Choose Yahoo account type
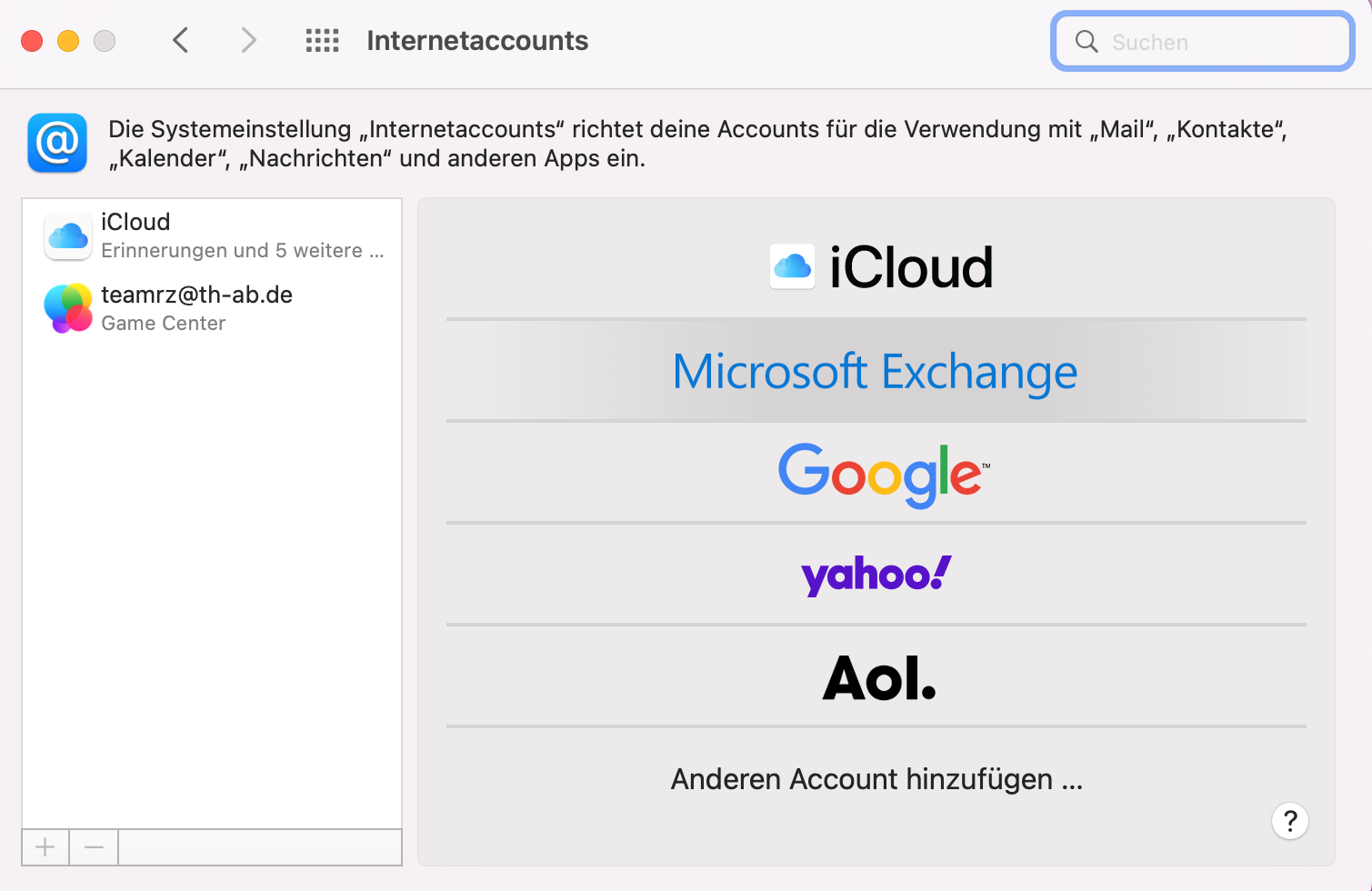1372x891 pixels. [876, 575]
